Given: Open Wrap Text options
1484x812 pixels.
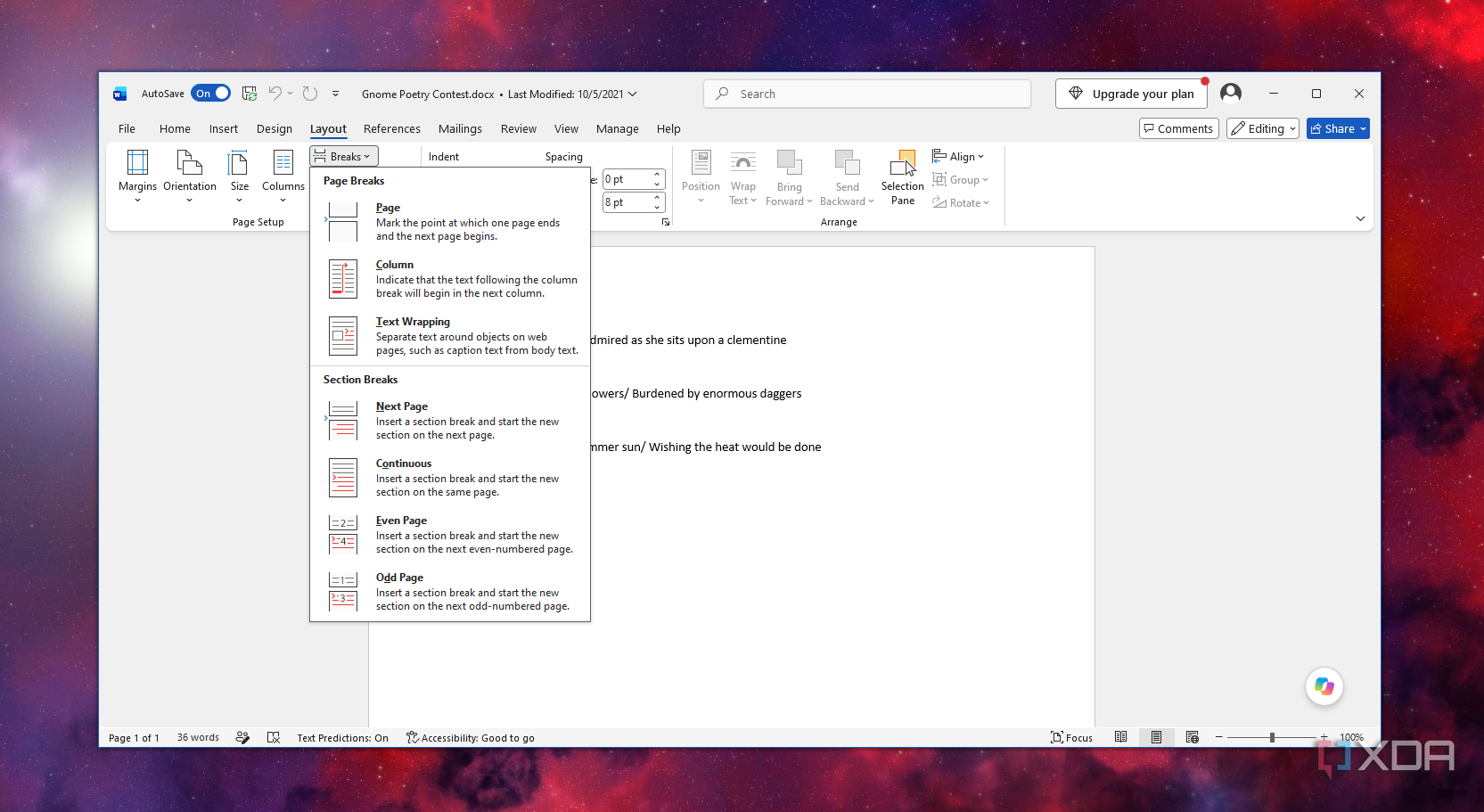Looking at the screenshot, I should click(x=742, y=176).
